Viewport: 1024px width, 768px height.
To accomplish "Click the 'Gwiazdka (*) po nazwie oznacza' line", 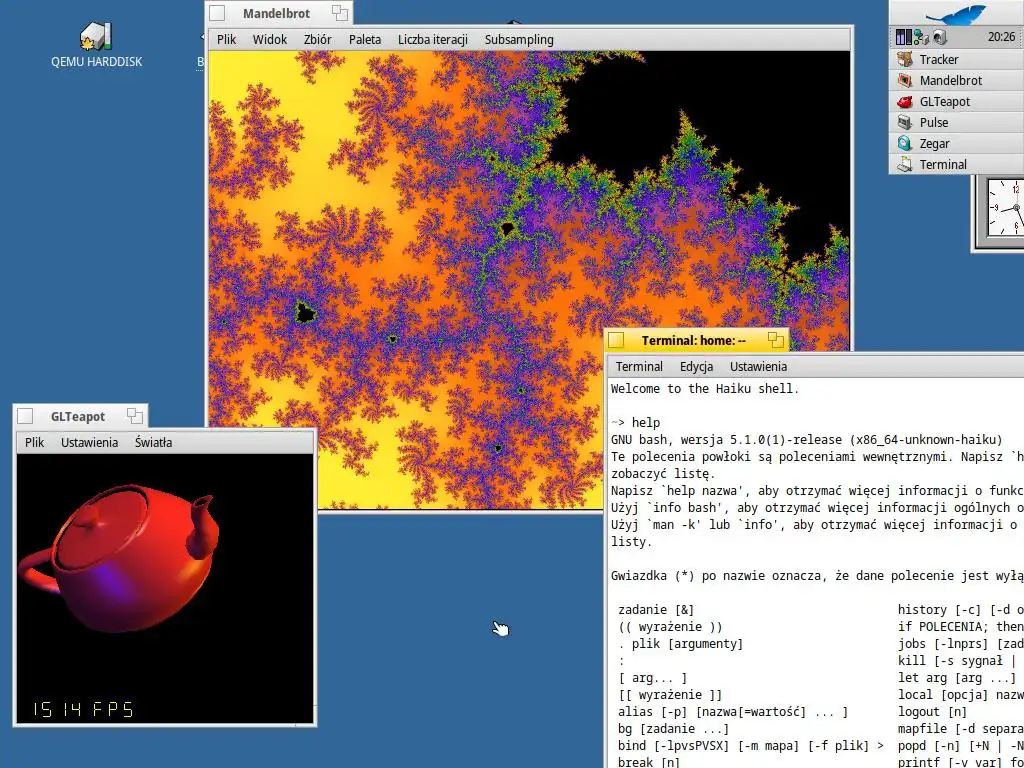I will tap(817, 575).
